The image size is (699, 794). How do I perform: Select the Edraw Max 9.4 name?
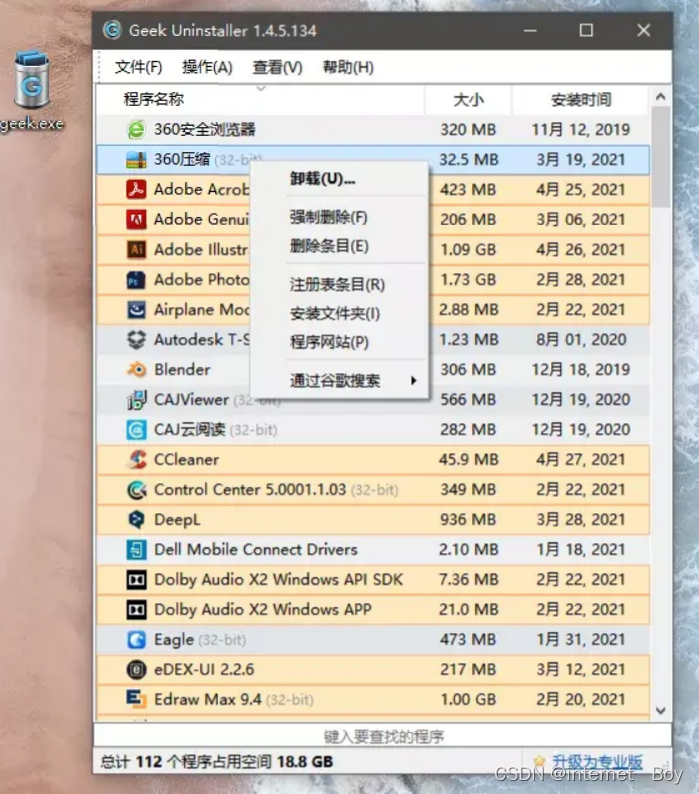tap(208, 699)
